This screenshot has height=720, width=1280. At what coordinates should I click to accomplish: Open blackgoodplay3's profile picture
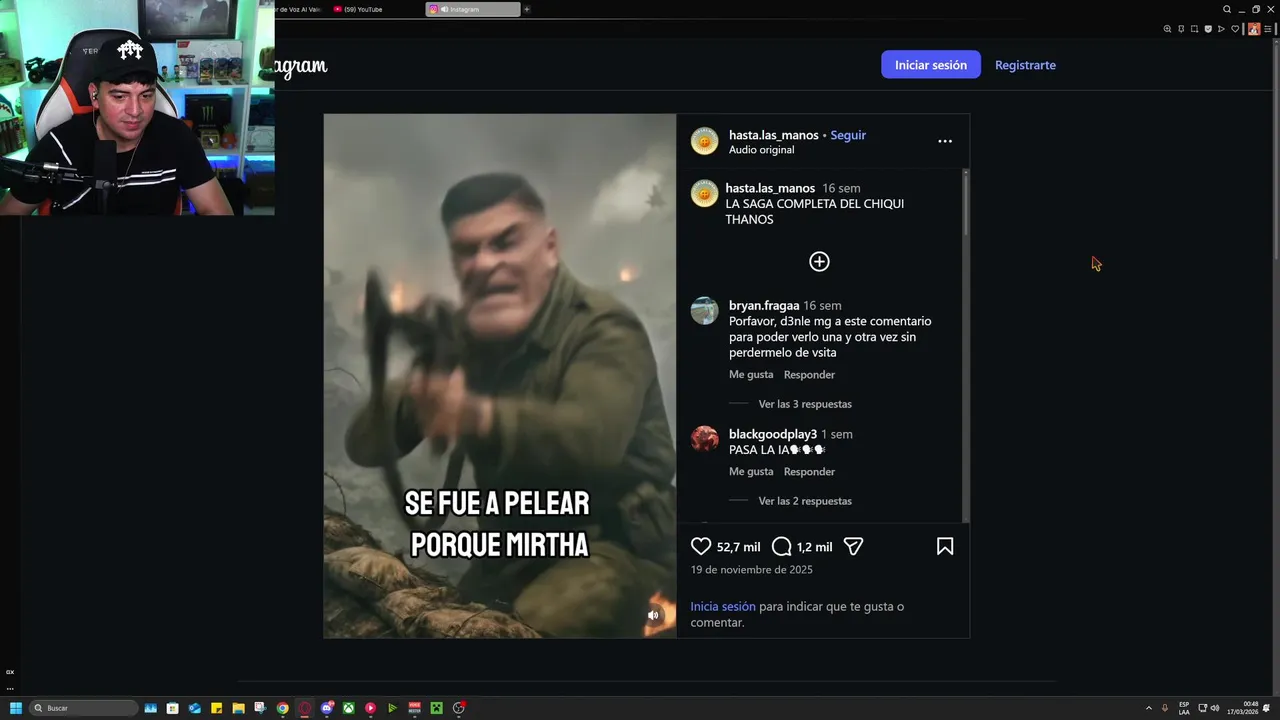[x=704, y=439]
